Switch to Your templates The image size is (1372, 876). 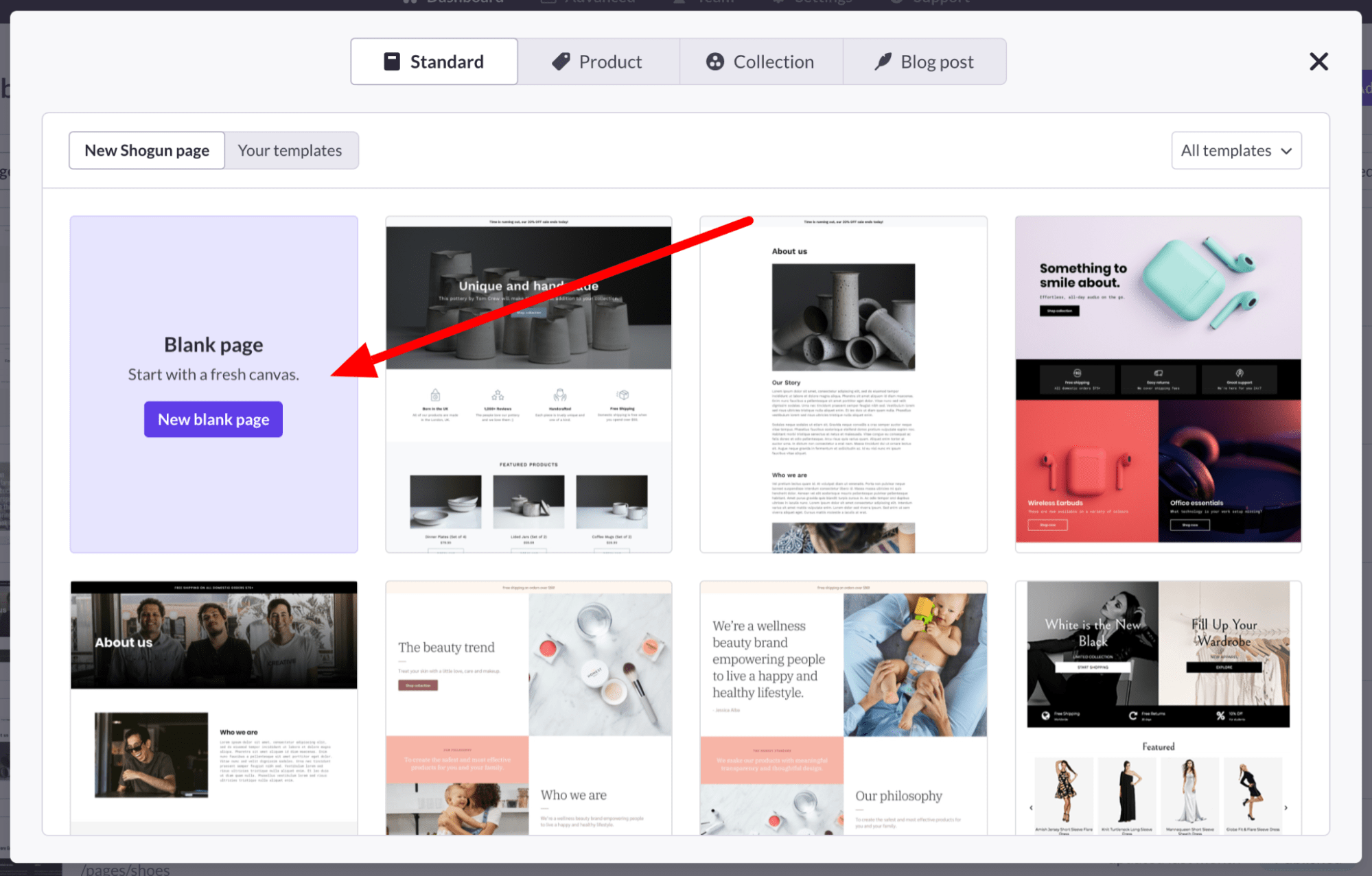click(291, 150)
